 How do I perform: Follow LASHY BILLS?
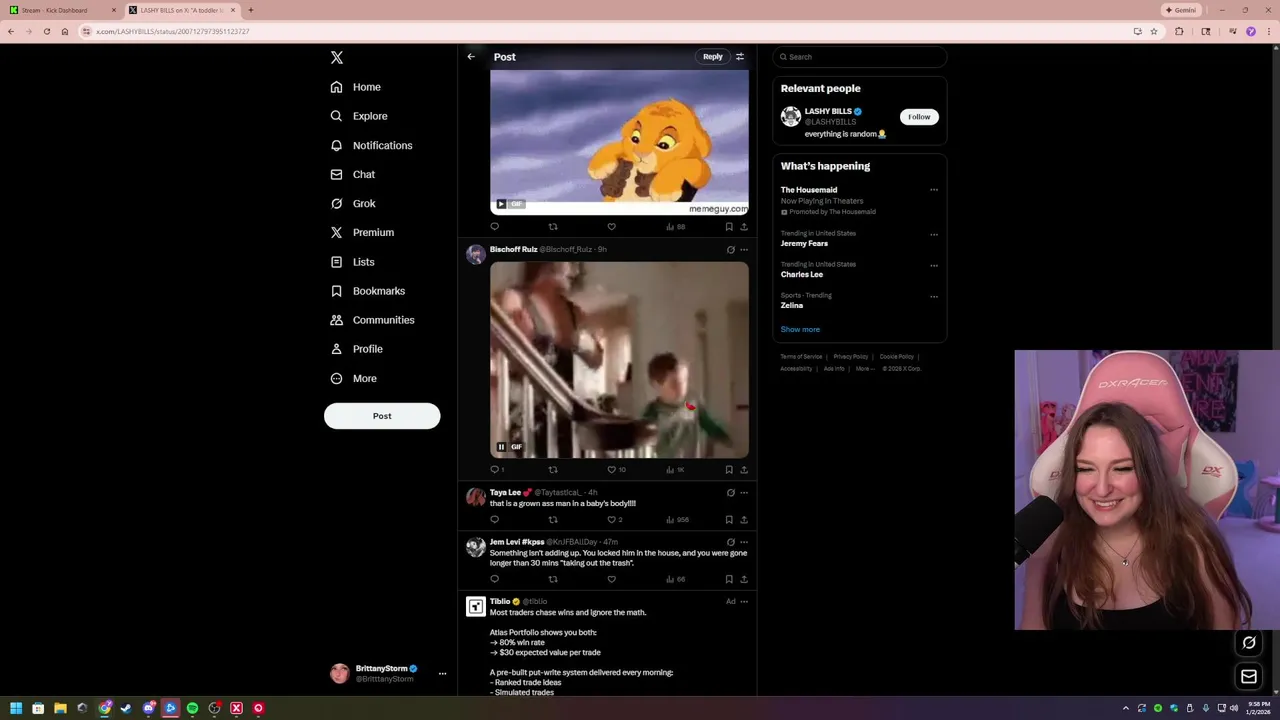(919, 117)
